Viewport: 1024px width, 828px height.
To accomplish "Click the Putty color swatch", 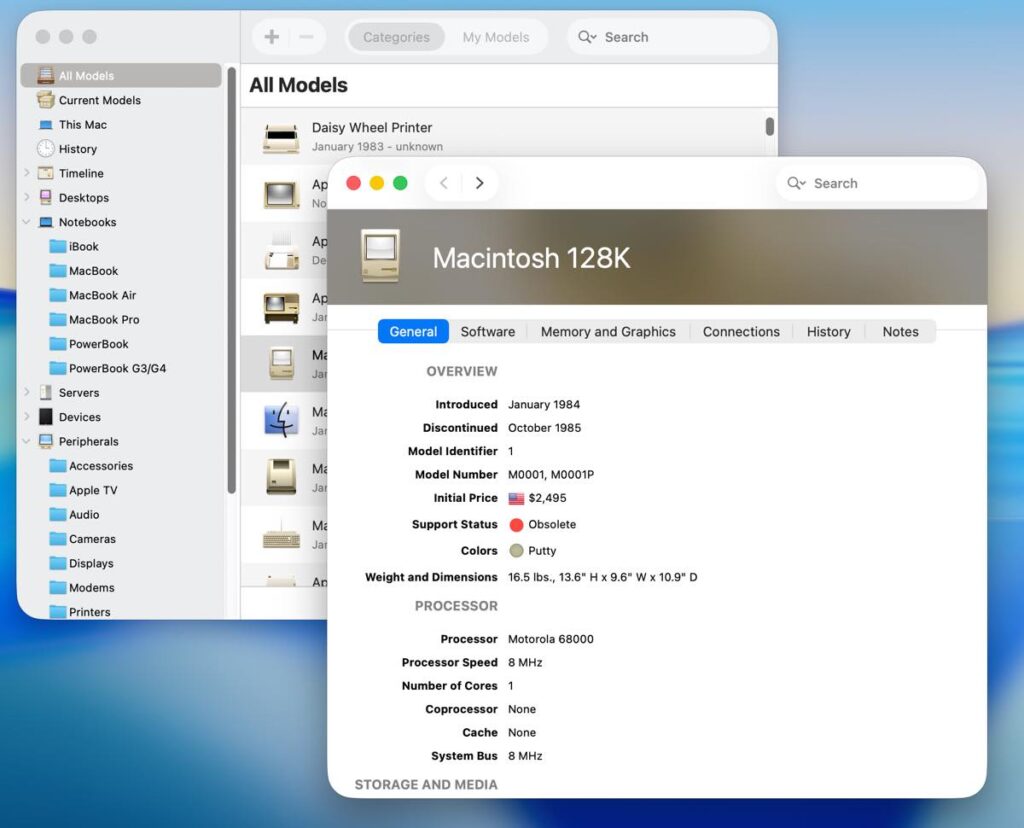I will (x=516, y=551).
